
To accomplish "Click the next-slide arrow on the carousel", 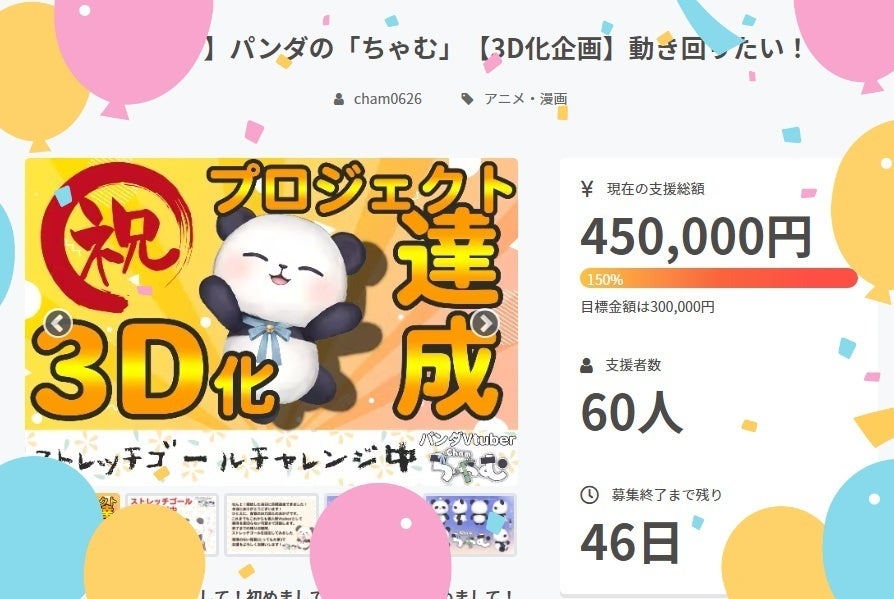I will click(x=485, y=324).
